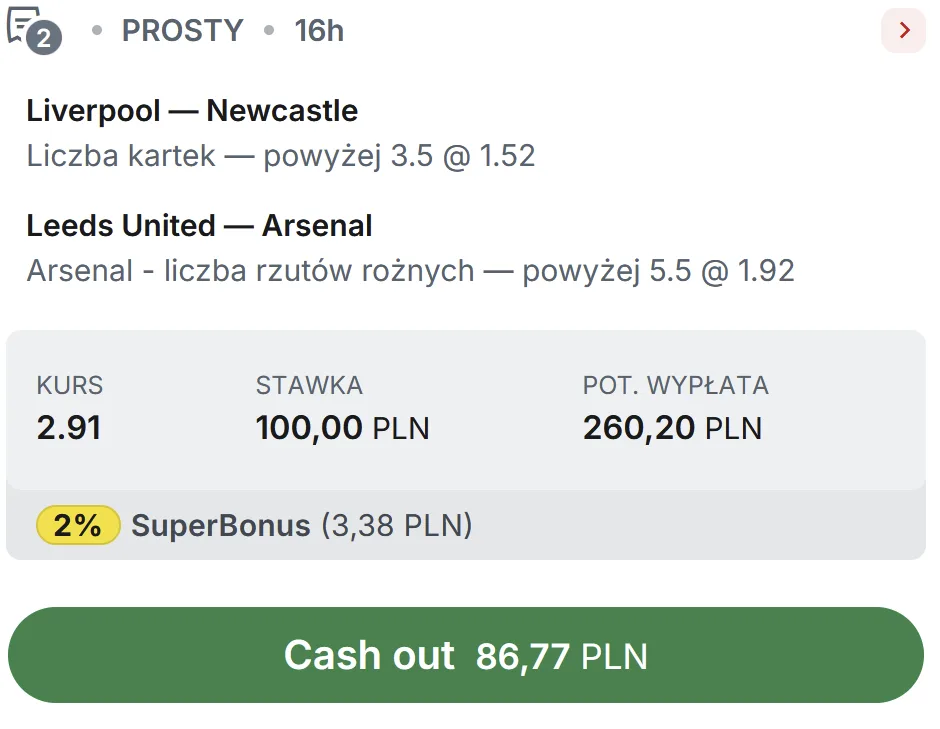The image size is (940, 729).
Task: Expand the Liverpool — Newcastle match details
Action: click(192, 111)
